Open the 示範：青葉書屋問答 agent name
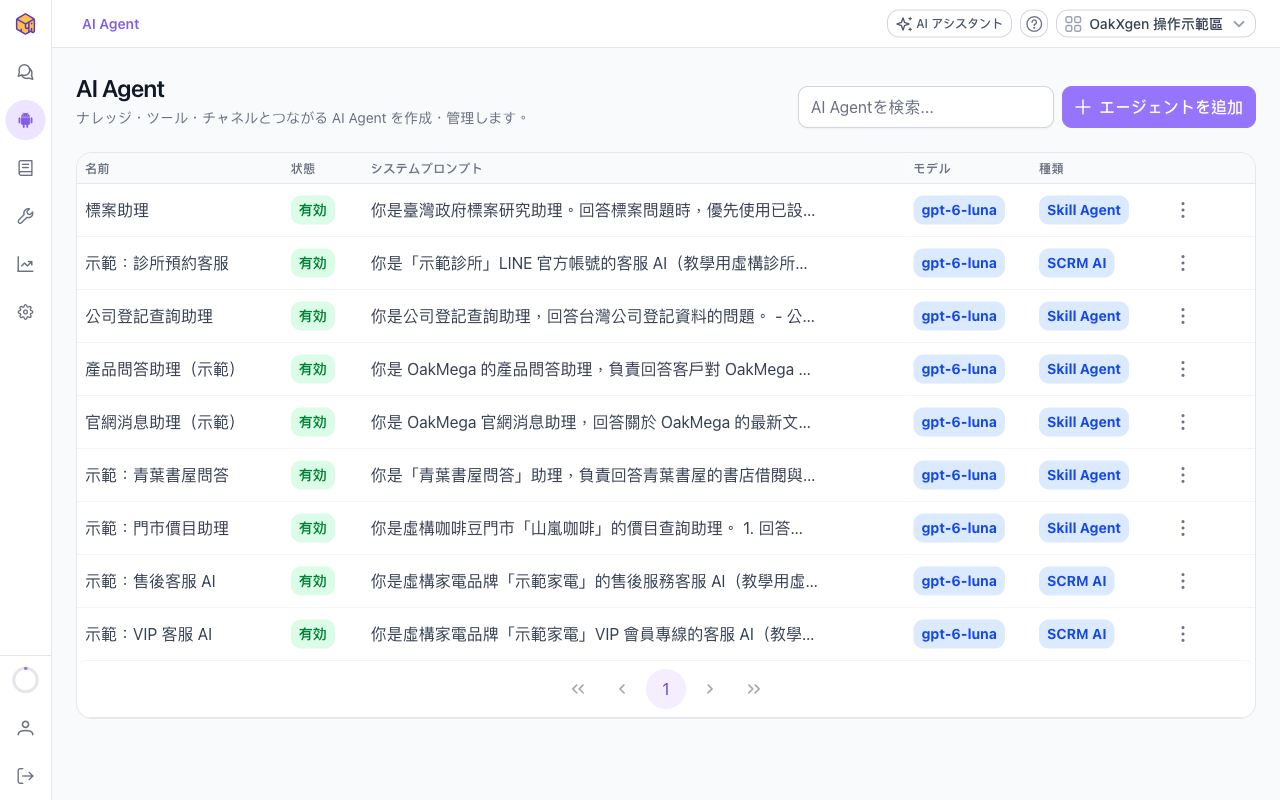The height and width of the screenshot is (800, 1280). tap(157, 475)
